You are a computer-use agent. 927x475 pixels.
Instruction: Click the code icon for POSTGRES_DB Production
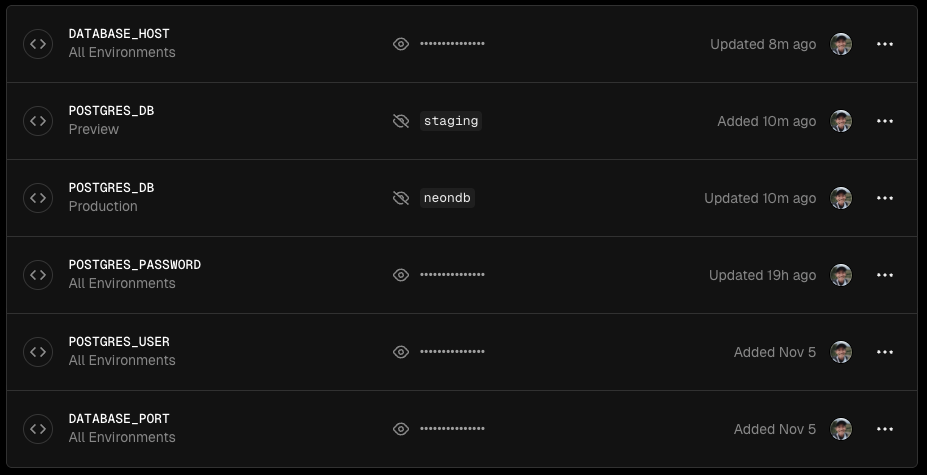point(38,198)
